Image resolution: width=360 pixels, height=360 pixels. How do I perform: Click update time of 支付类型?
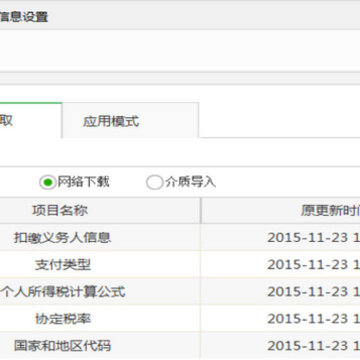(x=313, y=264)
